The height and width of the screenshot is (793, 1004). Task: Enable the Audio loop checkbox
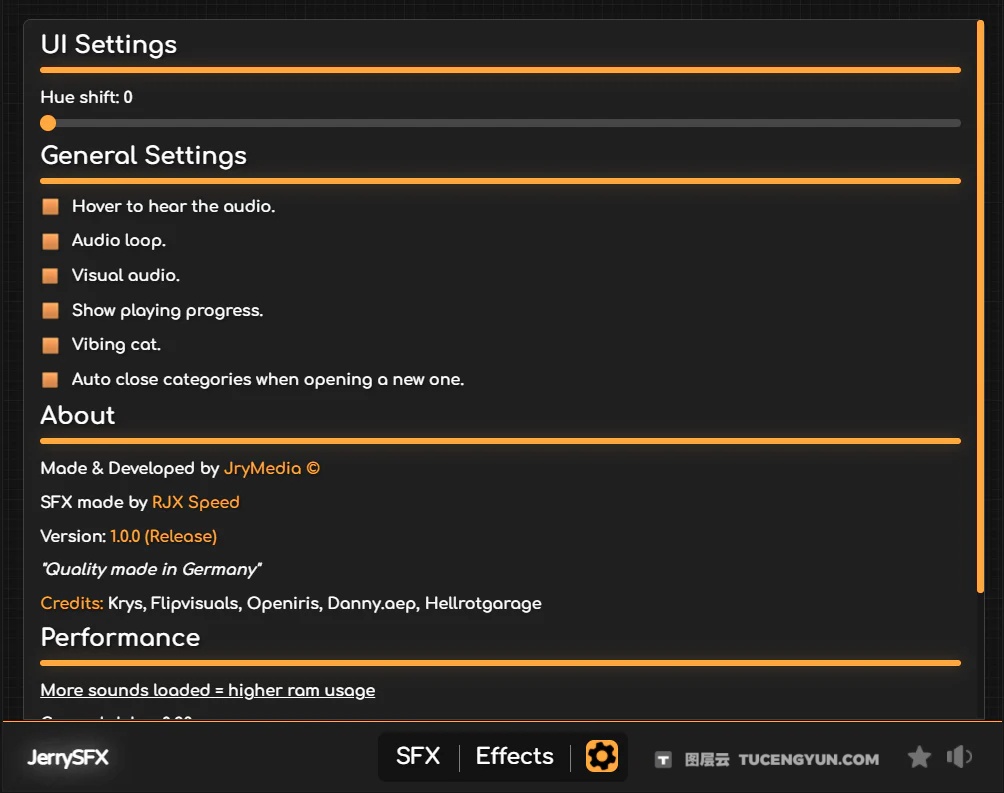tap(50, 241)
